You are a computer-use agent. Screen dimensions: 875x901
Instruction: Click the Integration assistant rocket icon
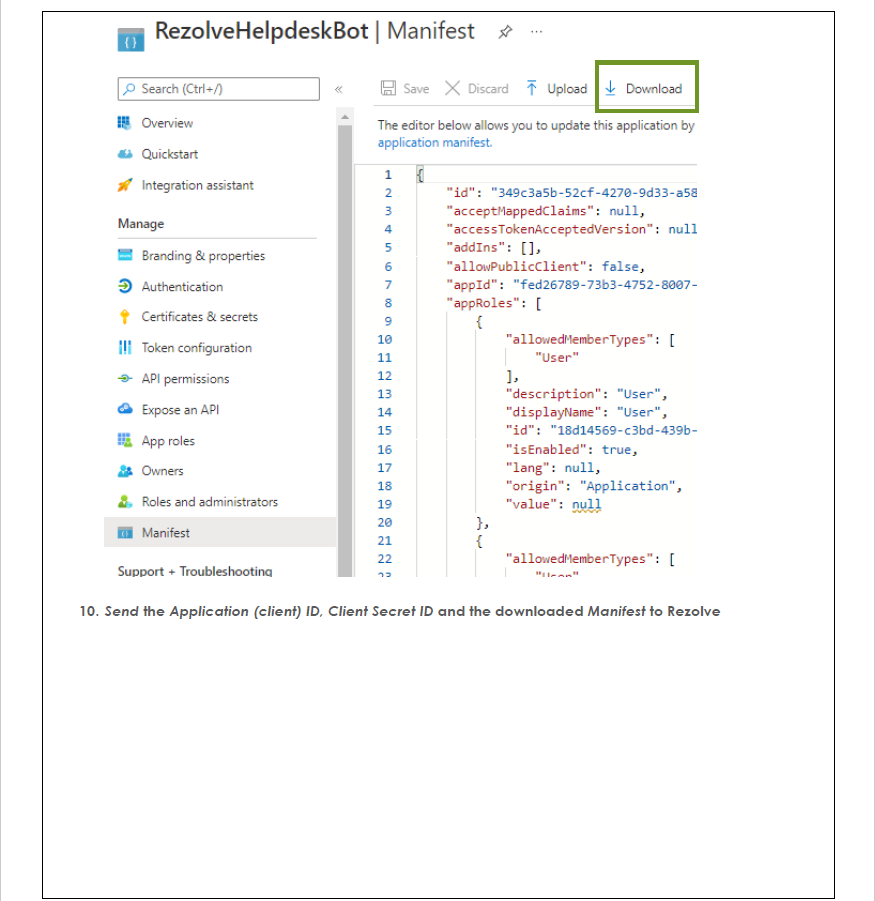coord(125,185)
